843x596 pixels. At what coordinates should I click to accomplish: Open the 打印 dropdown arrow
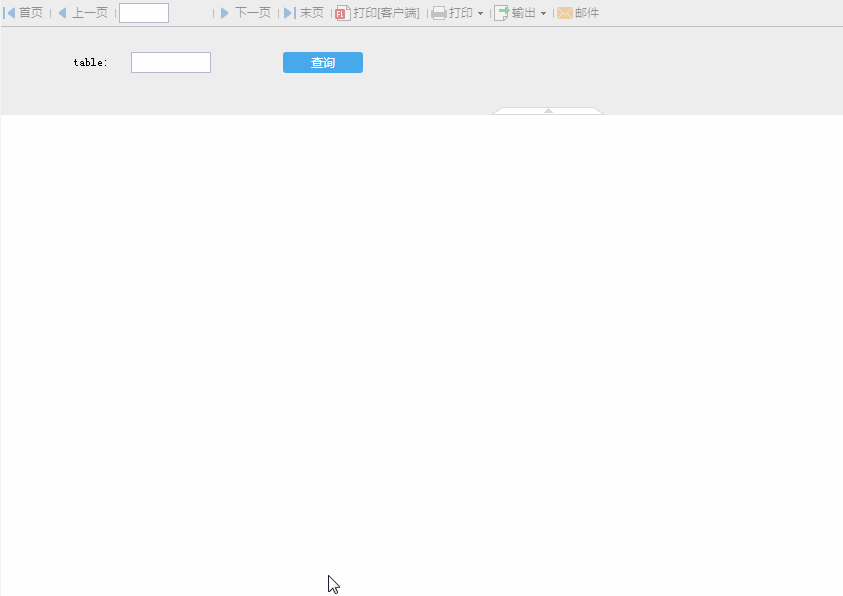coord(480,14)
